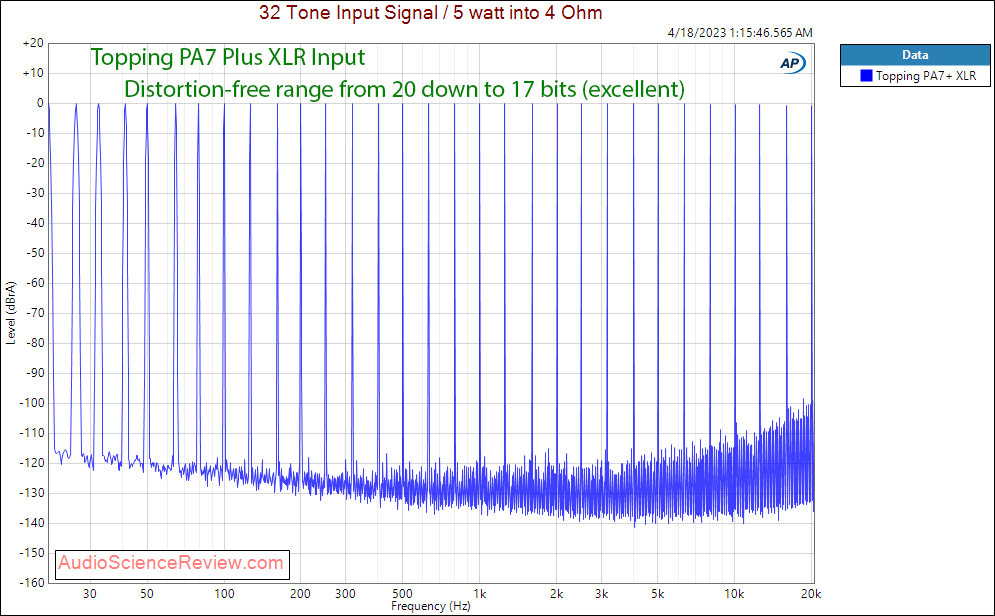Click the "3k" frequency axis label
The height and width of the screenshot is (616, 995).
click(x=602, y=594)
